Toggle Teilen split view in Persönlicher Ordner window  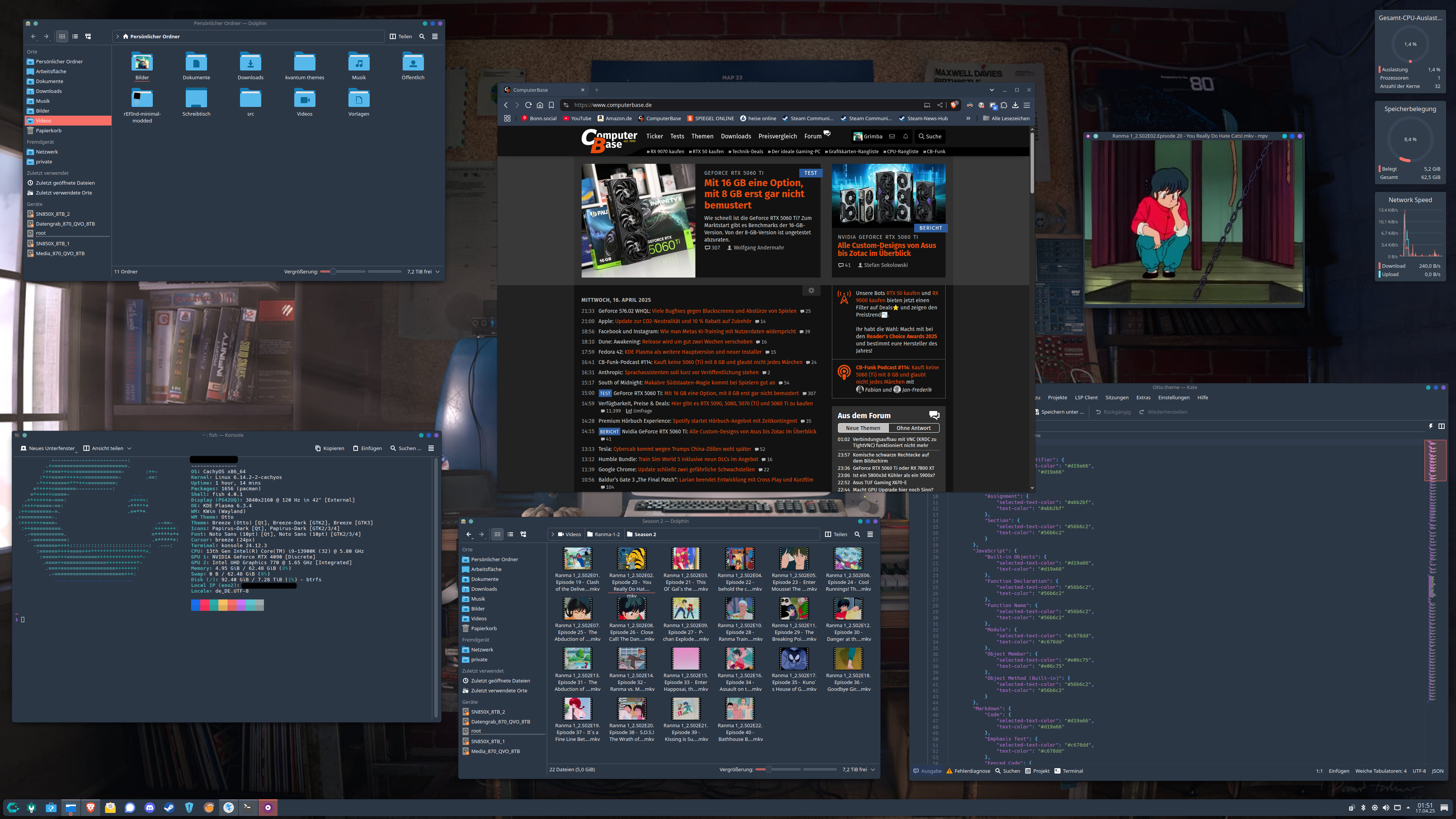click(401, 36)
